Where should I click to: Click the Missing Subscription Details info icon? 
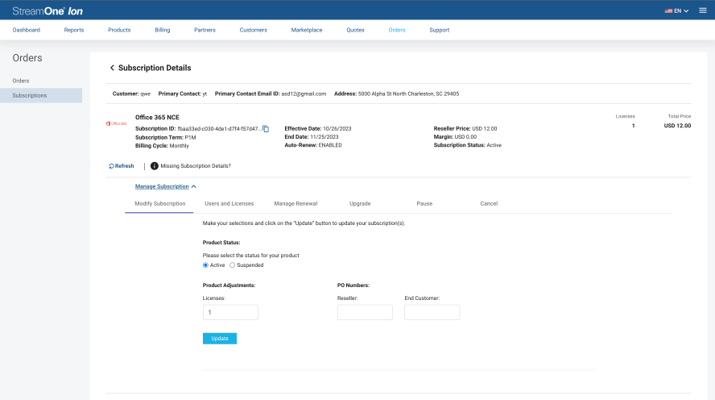[154, 166]
